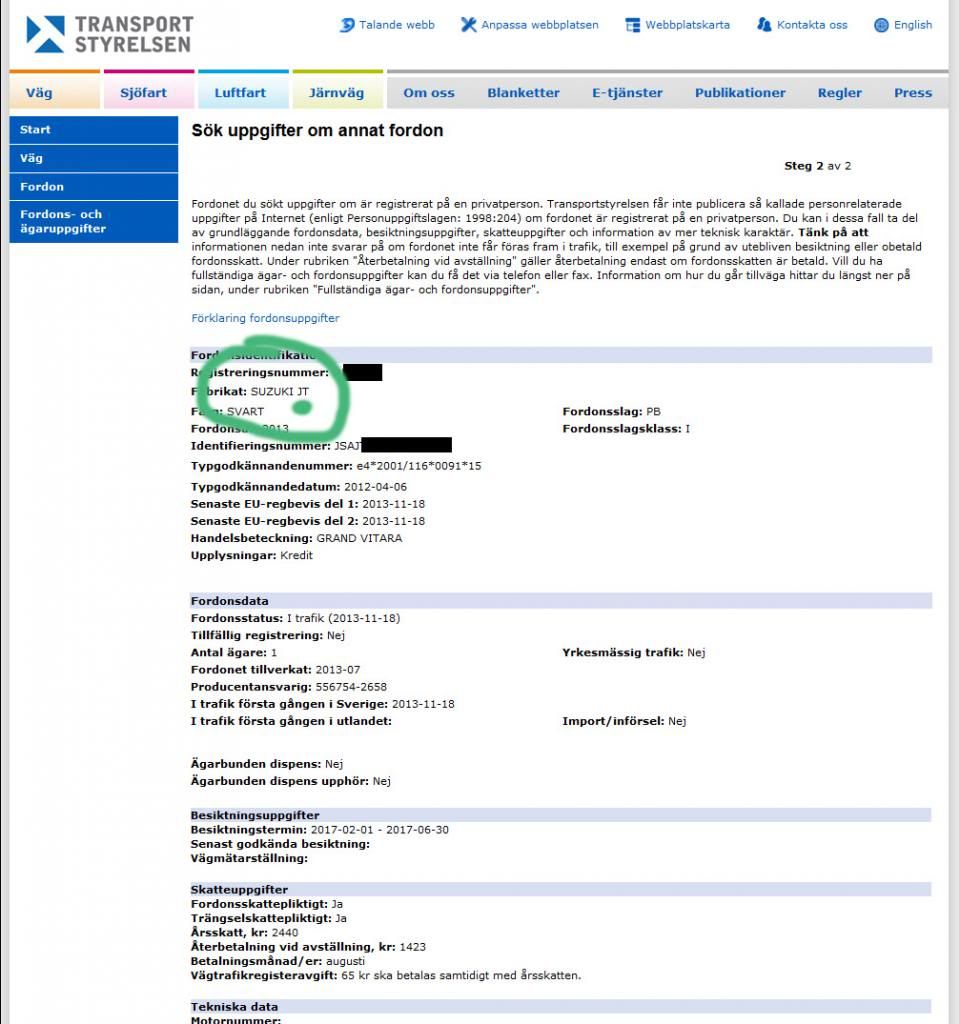Switch to the Sjöfart tab
The width and height of the screenshot is (959, 1024).
click(145, 91)
